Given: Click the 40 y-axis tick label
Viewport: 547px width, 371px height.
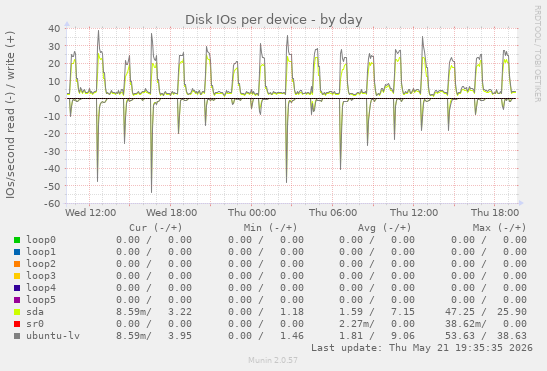Looking at the screenshot, I should (54, 29).
